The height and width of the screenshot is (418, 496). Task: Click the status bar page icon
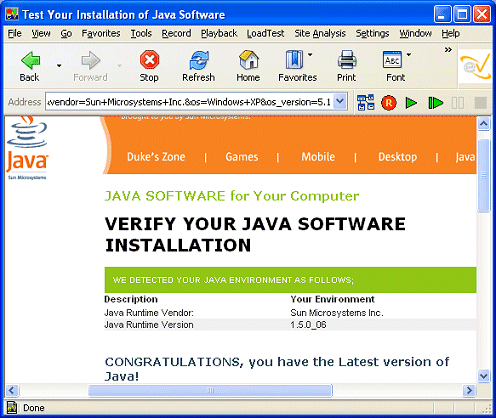click(12, 407)
